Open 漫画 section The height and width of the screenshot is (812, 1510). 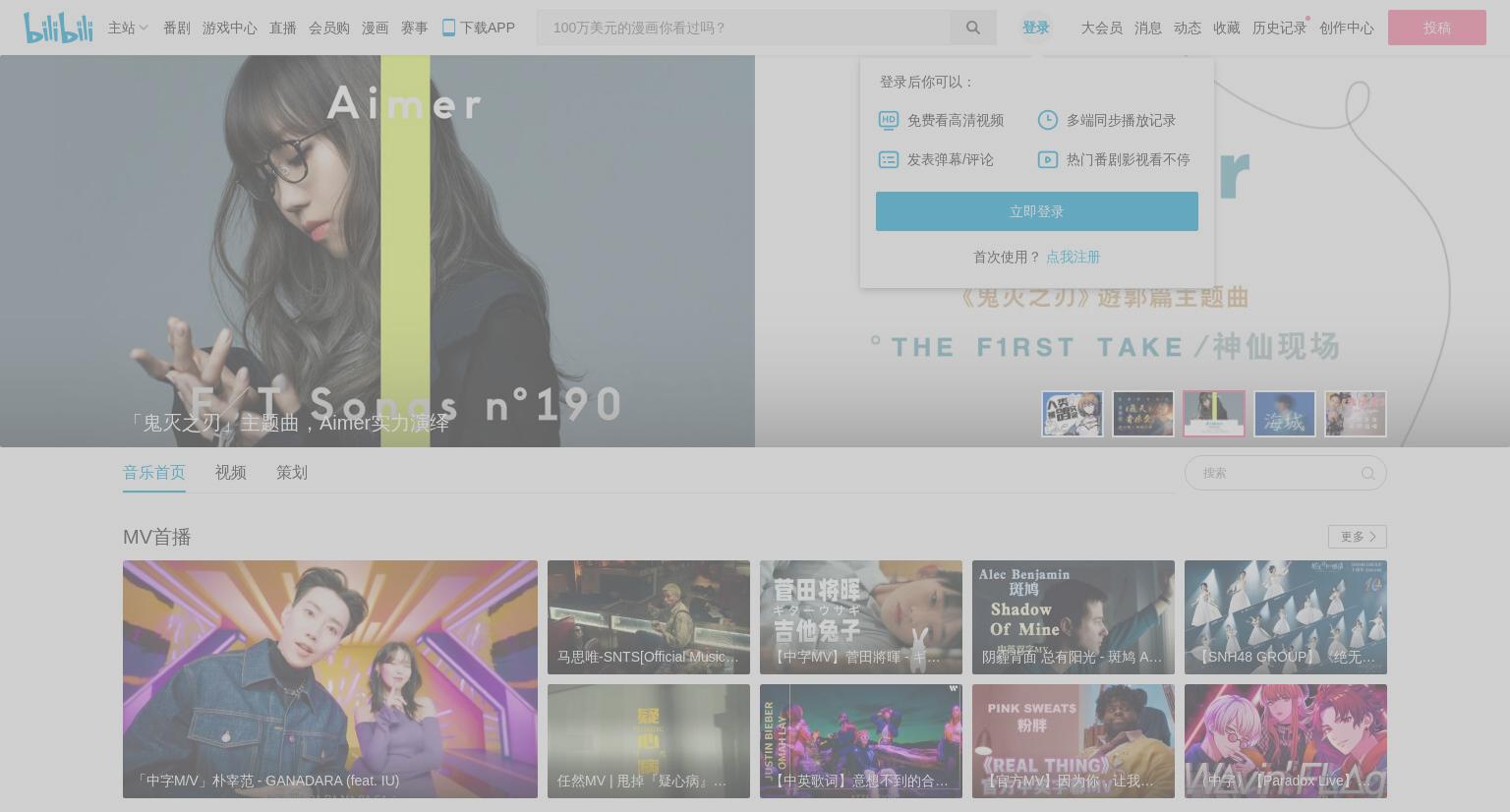pyautogui.click(x=376, y=28)
